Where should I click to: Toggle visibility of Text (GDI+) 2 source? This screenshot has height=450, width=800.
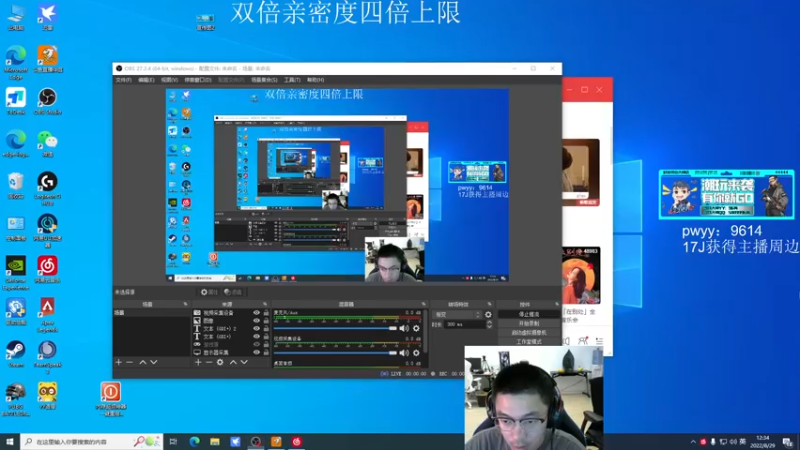click(257, 329)
